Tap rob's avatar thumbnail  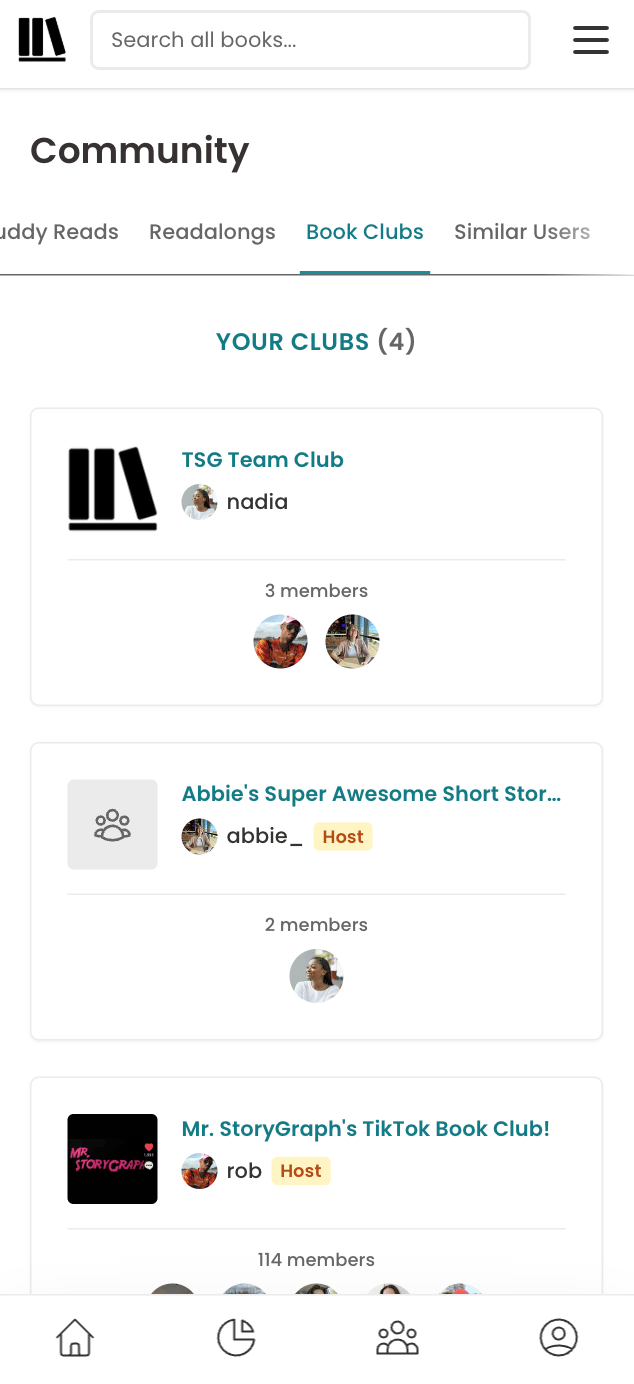pyautogui.click(x=199, y=1170)
